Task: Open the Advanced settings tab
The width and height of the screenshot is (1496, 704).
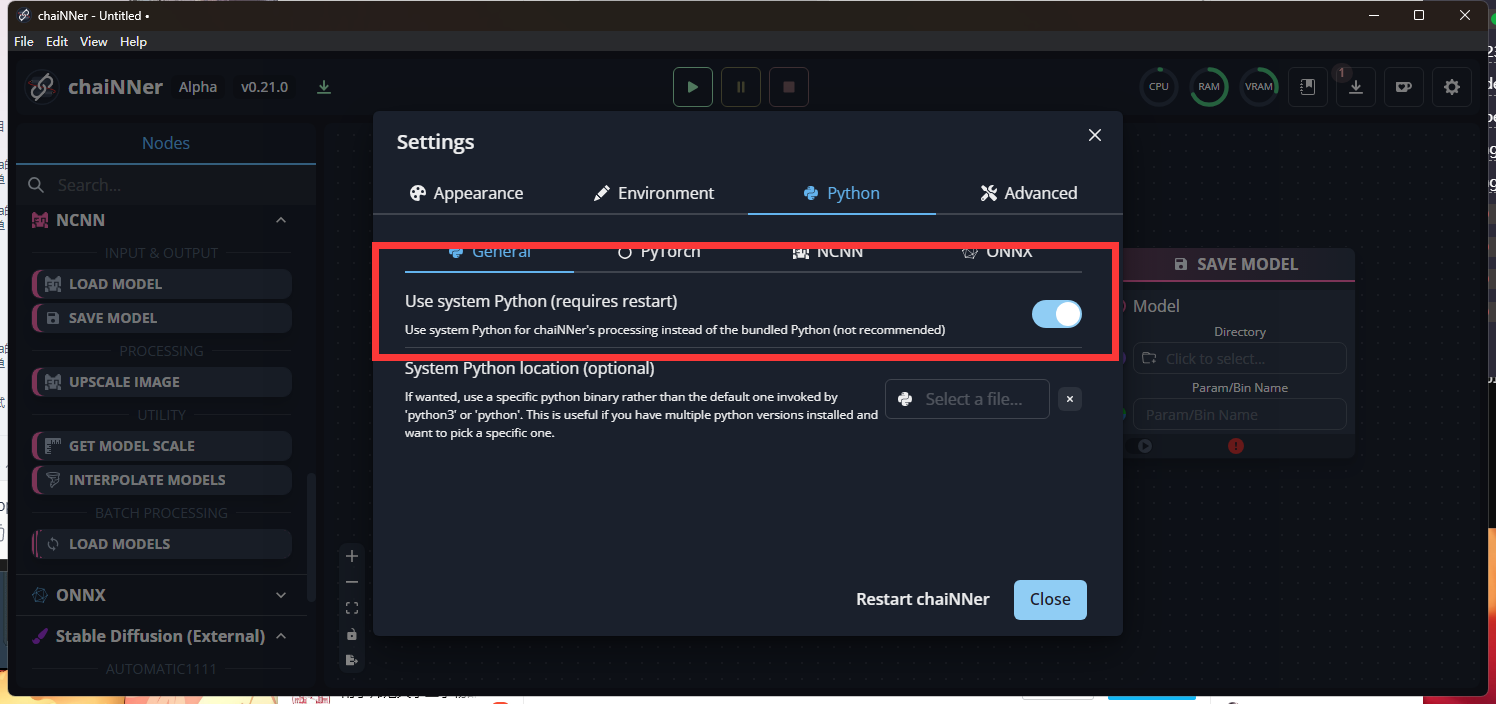Action: pos(1029,193)
